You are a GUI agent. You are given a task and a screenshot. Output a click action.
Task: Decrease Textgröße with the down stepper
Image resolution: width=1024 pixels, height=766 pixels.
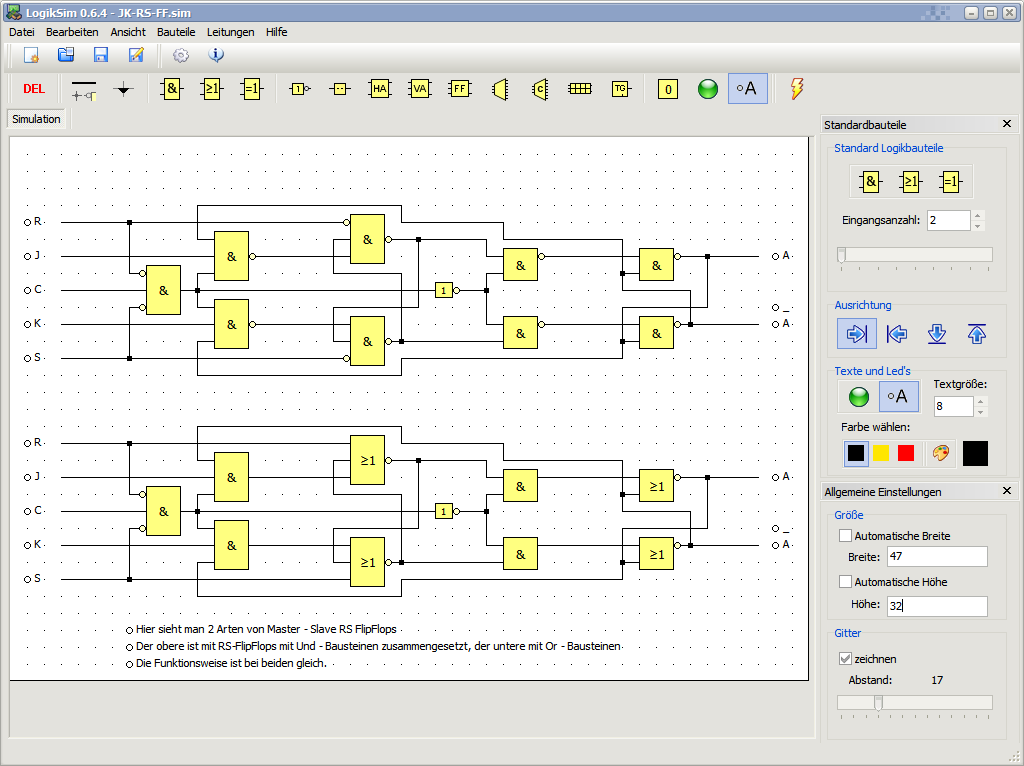pos(980,412)
